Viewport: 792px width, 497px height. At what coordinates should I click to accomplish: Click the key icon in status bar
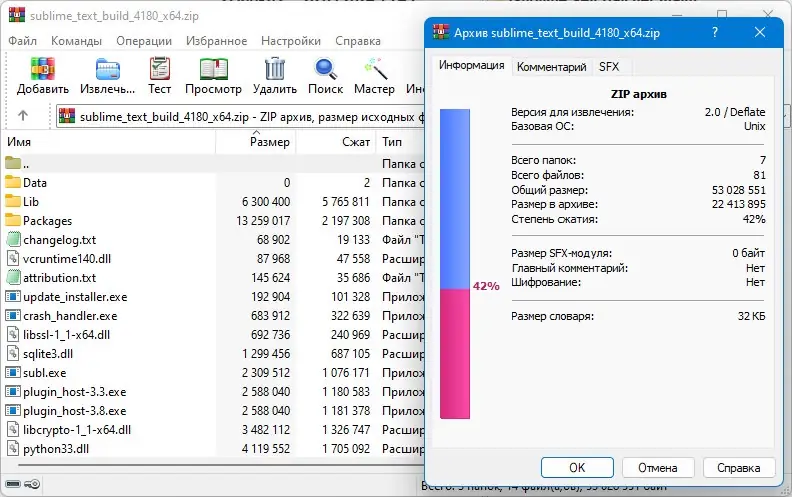click(x=32, y=484)
